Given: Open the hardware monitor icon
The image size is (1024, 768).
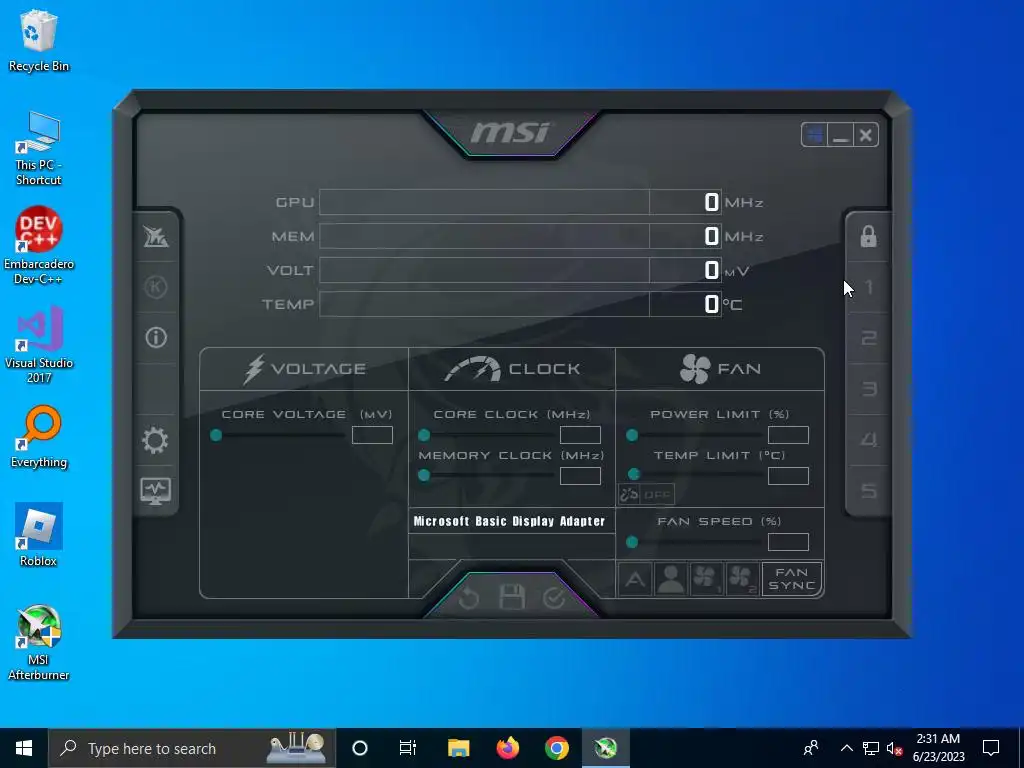Looking at the screenshot, I should [x=155, y=491].
